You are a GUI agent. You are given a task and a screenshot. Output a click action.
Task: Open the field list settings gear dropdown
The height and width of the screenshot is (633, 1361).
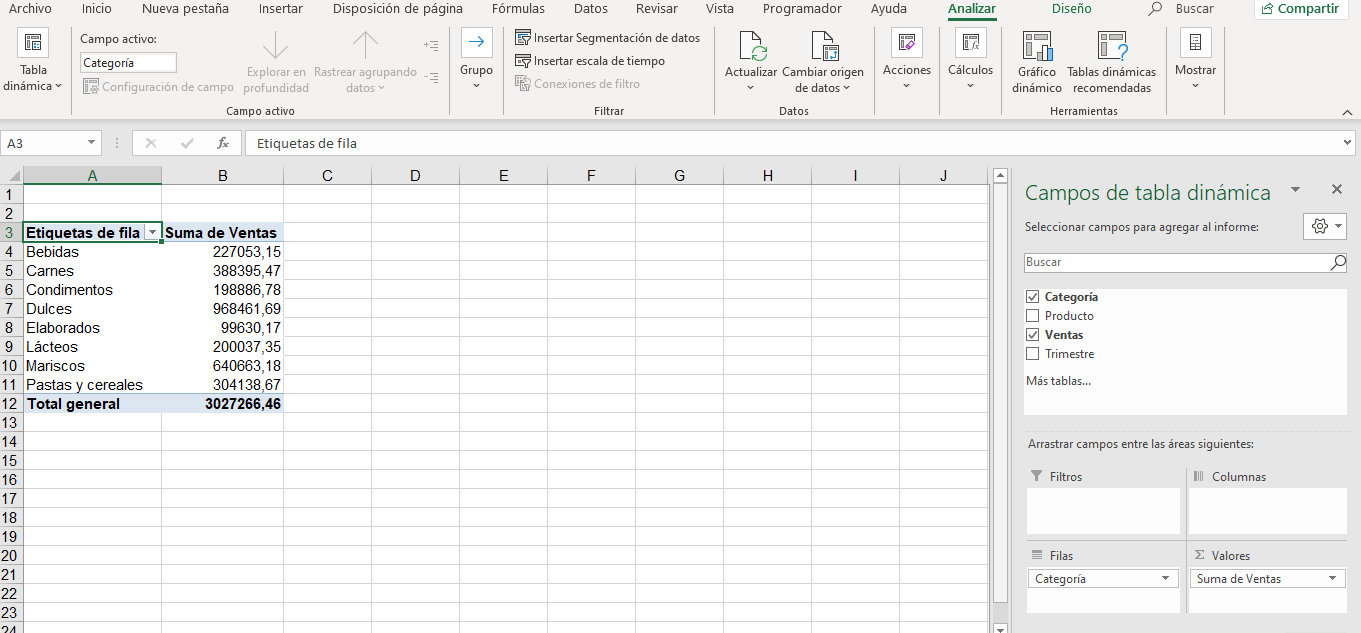coord(1325,226)
